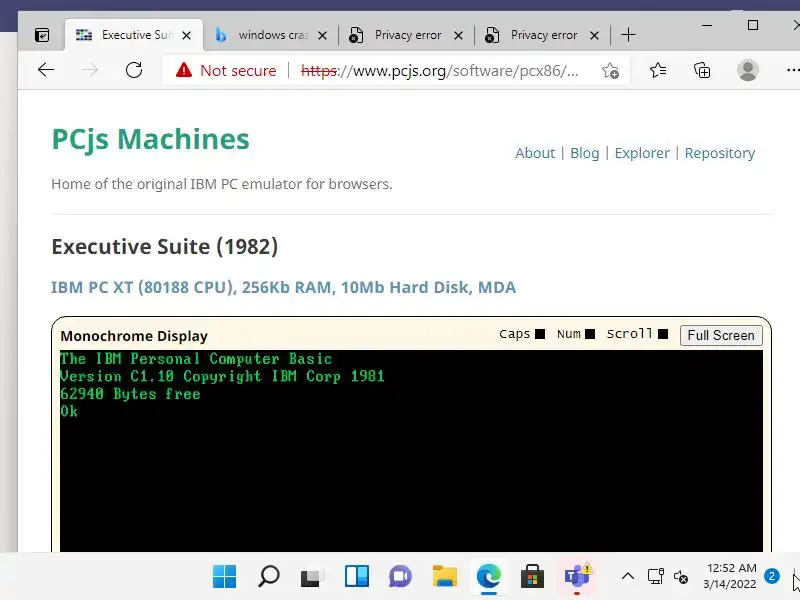This screenshot has width=800, height=600.
Task: Open Microsoft Teams from taskbar
Action: (x=577, y=577)
